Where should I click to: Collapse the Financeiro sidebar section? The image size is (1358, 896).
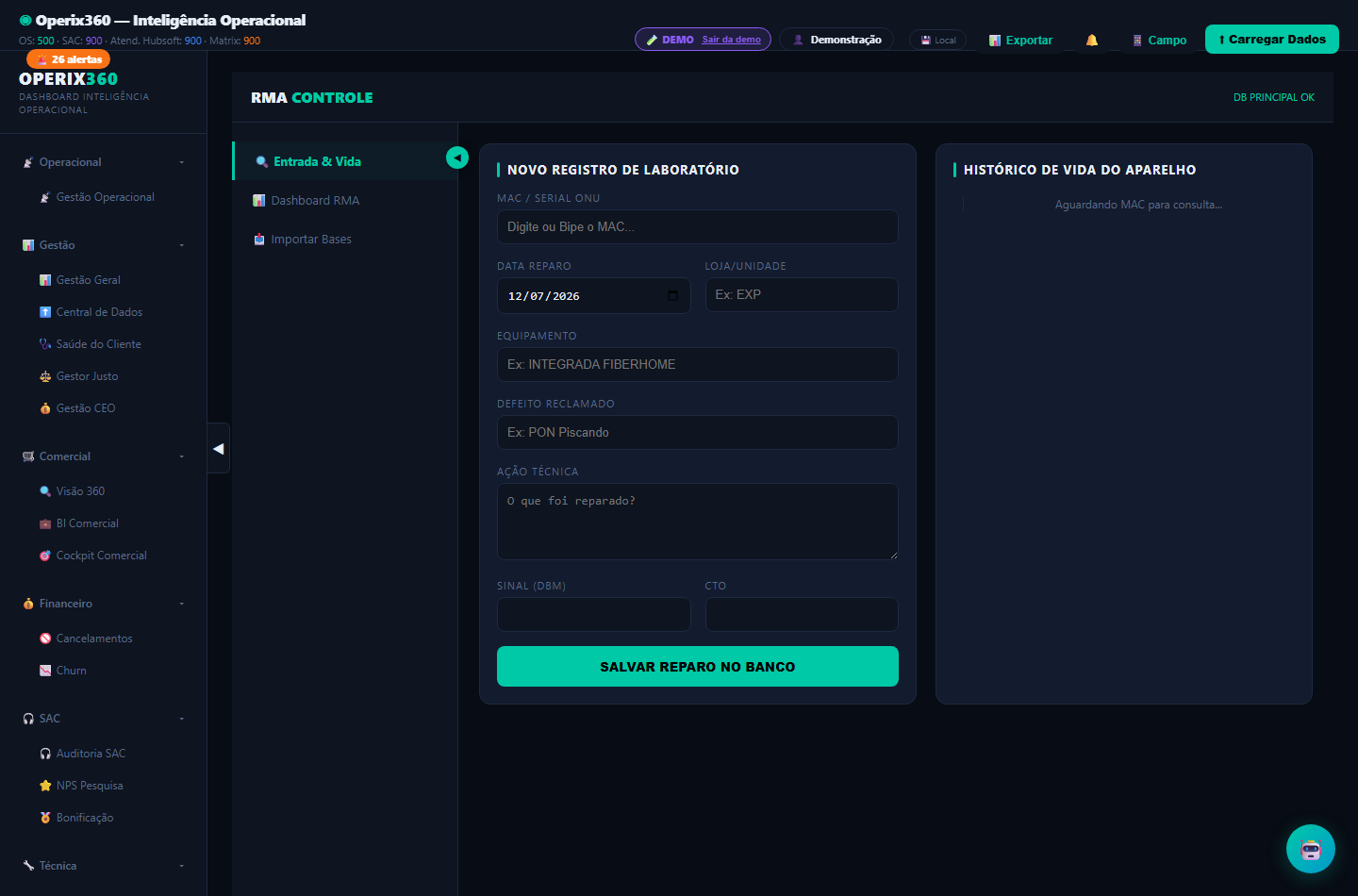(104, 604)
